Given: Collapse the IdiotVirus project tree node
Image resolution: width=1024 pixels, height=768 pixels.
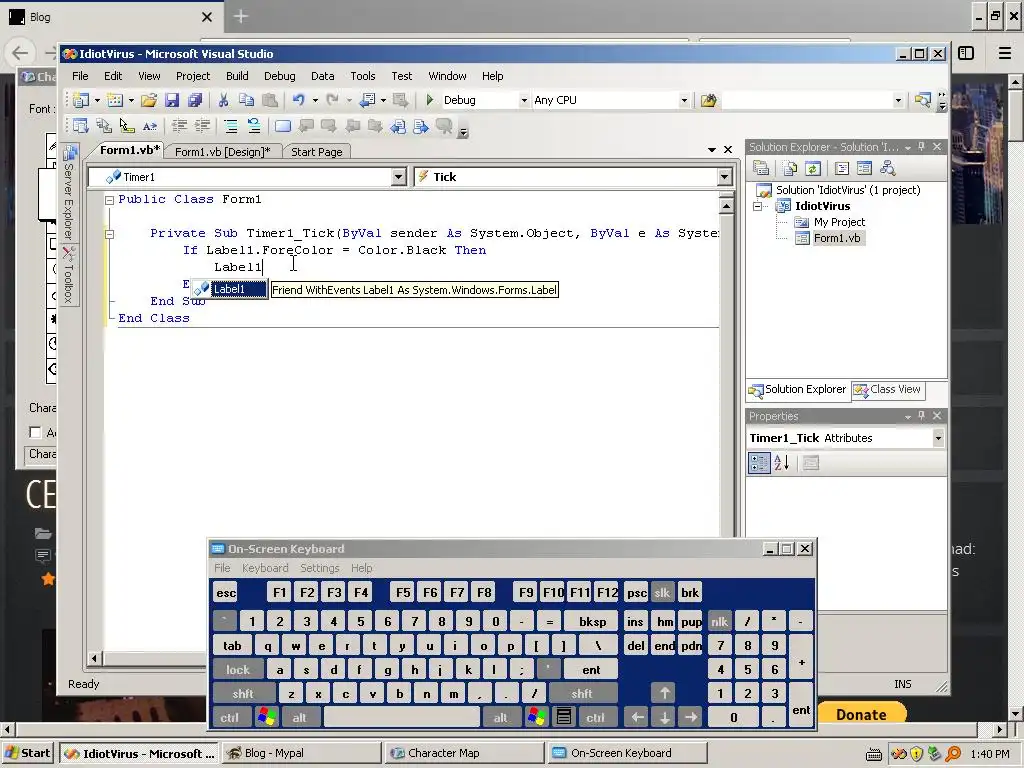Looking at the screenshot, I should click(758, 206).
